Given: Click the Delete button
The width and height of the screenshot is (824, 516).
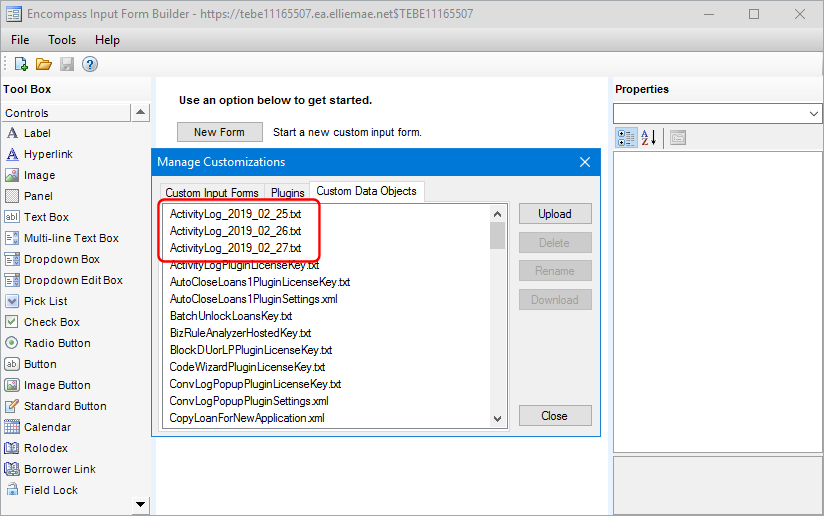Looking at the screenshot, I should pyautogui.click(x=555, y=243).
